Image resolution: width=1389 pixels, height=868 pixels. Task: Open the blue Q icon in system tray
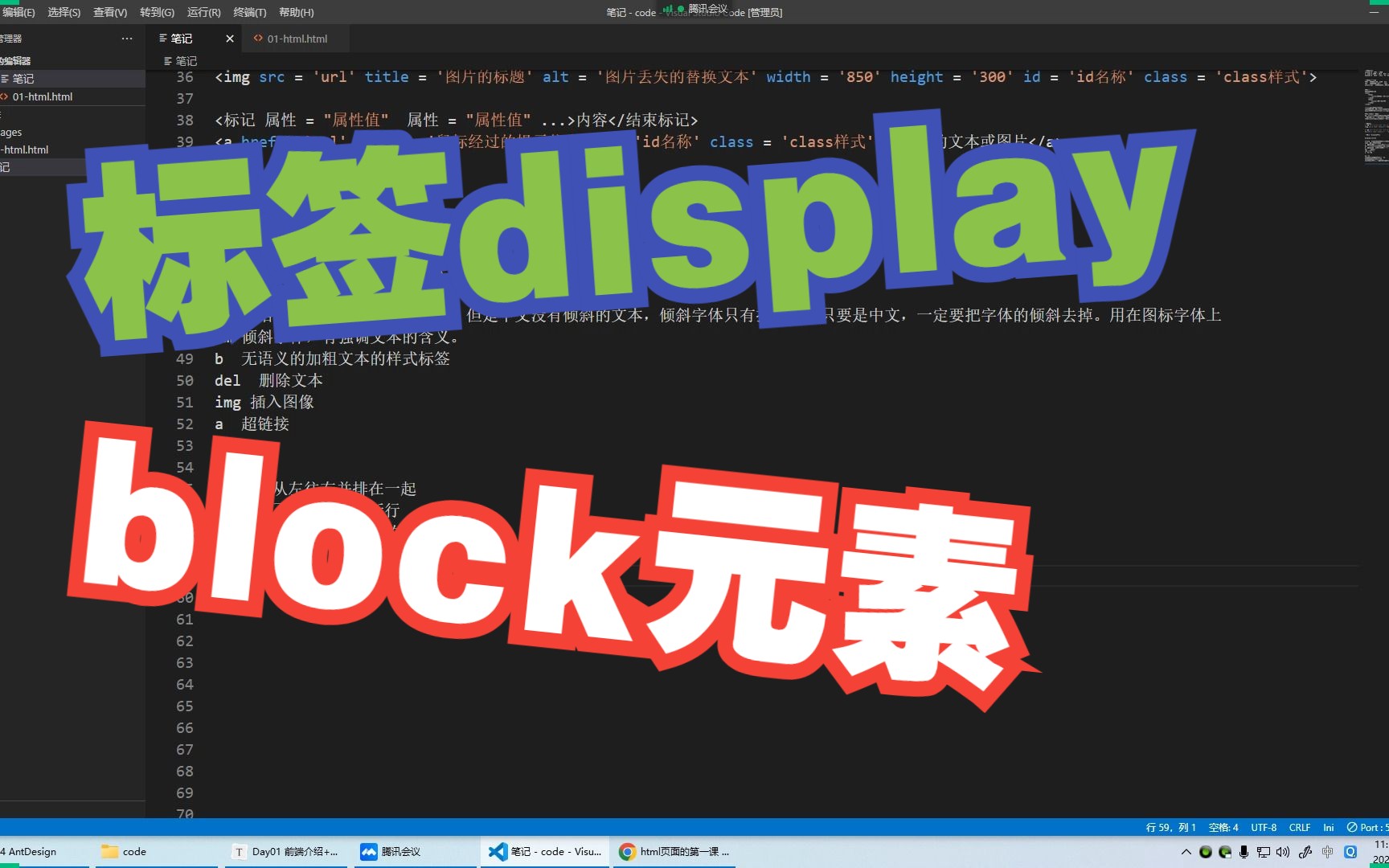click(1350, 852)
